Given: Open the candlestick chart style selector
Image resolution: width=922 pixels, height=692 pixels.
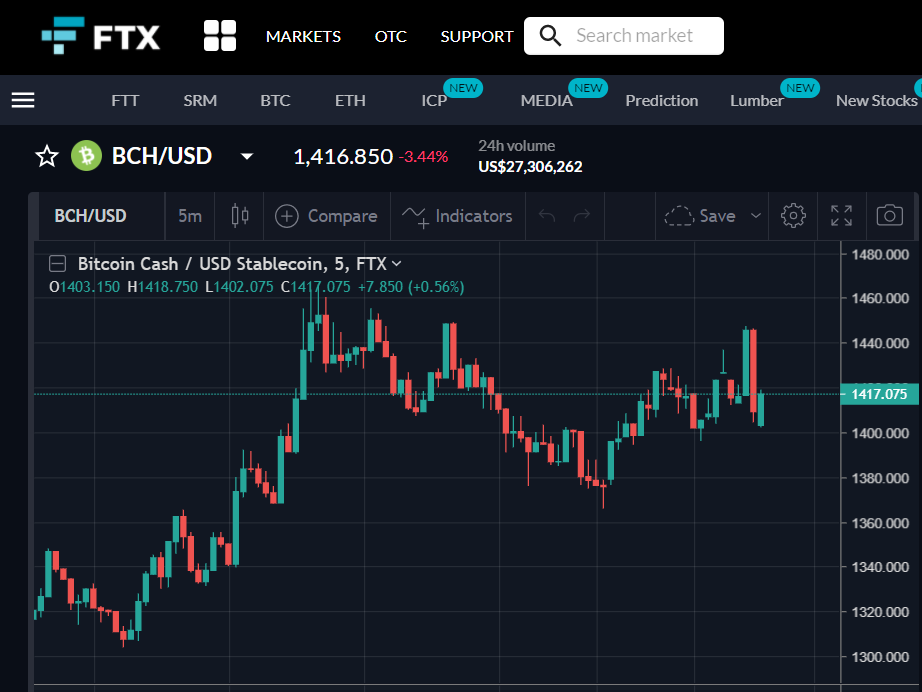Looking at the screenshot, I should pyautogui.click(x=239, y=216).
